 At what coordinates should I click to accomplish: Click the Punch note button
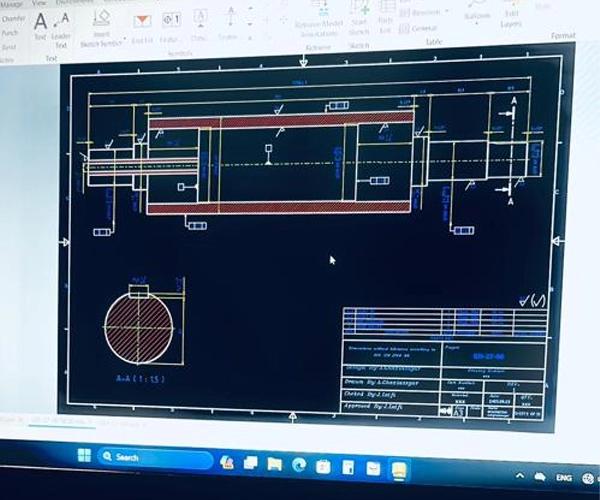9,33
